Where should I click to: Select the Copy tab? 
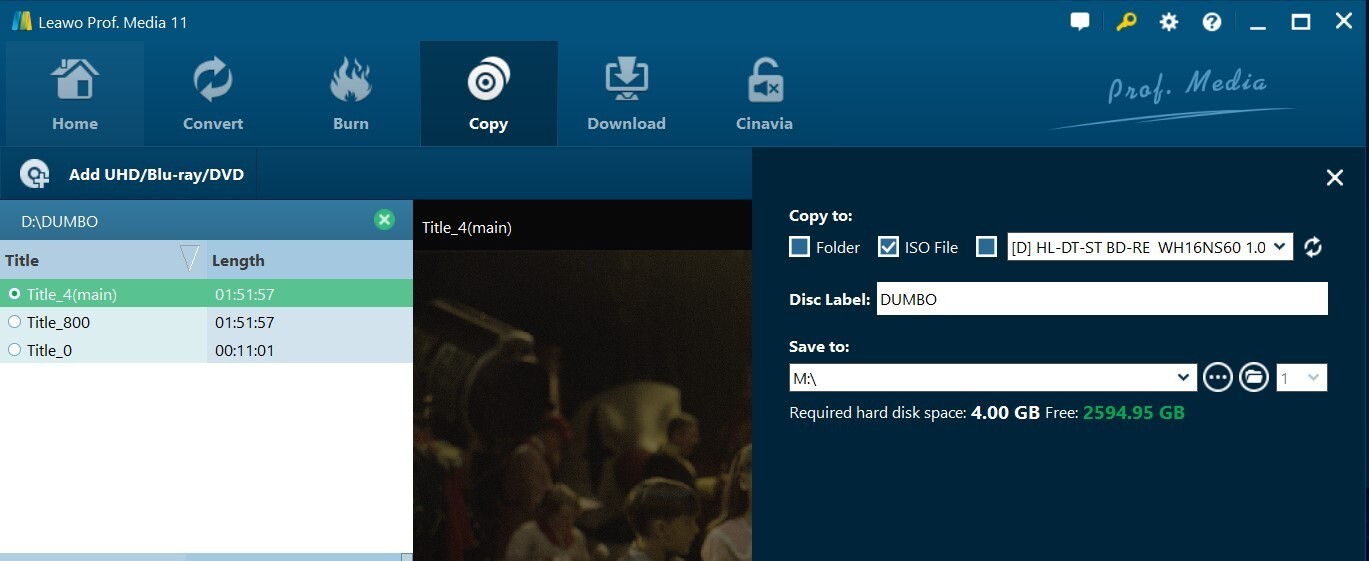click(x=488, y=95)
